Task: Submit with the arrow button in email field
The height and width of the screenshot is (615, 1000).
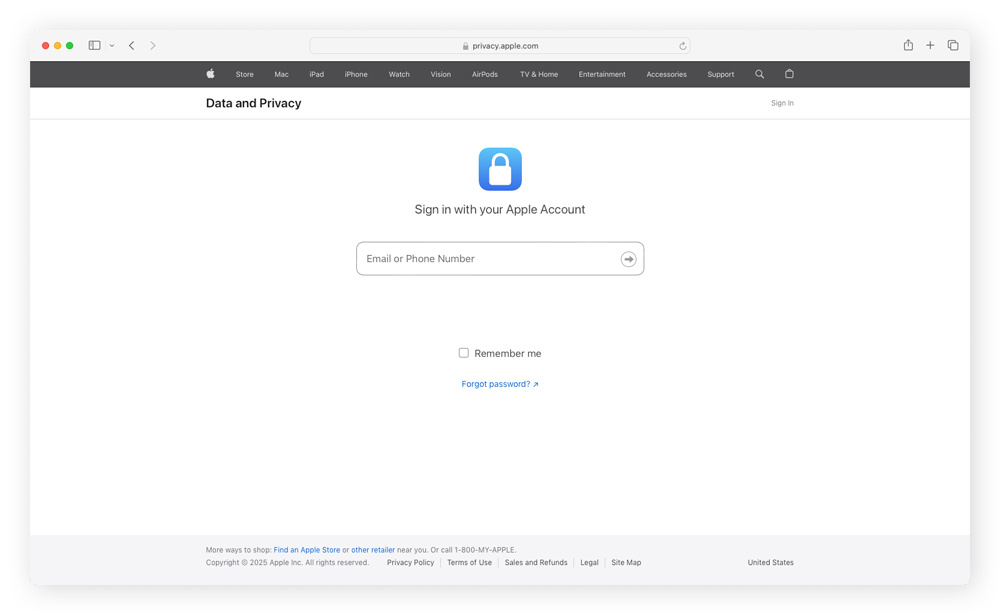Action: [x=628, y=259]
